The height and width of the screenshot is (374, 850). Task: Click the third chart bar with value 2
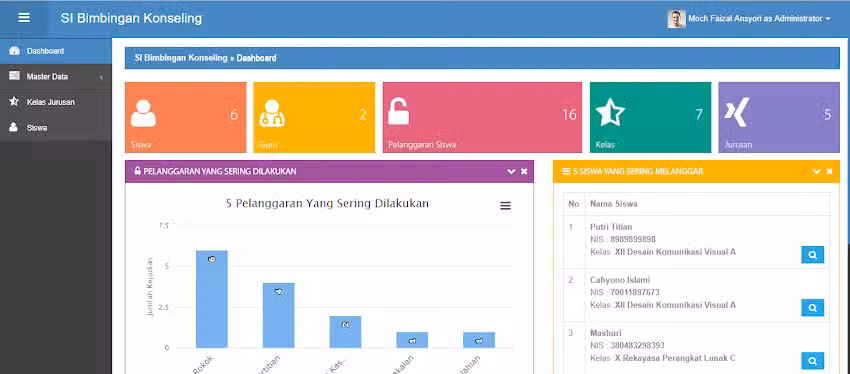(345, 332)
